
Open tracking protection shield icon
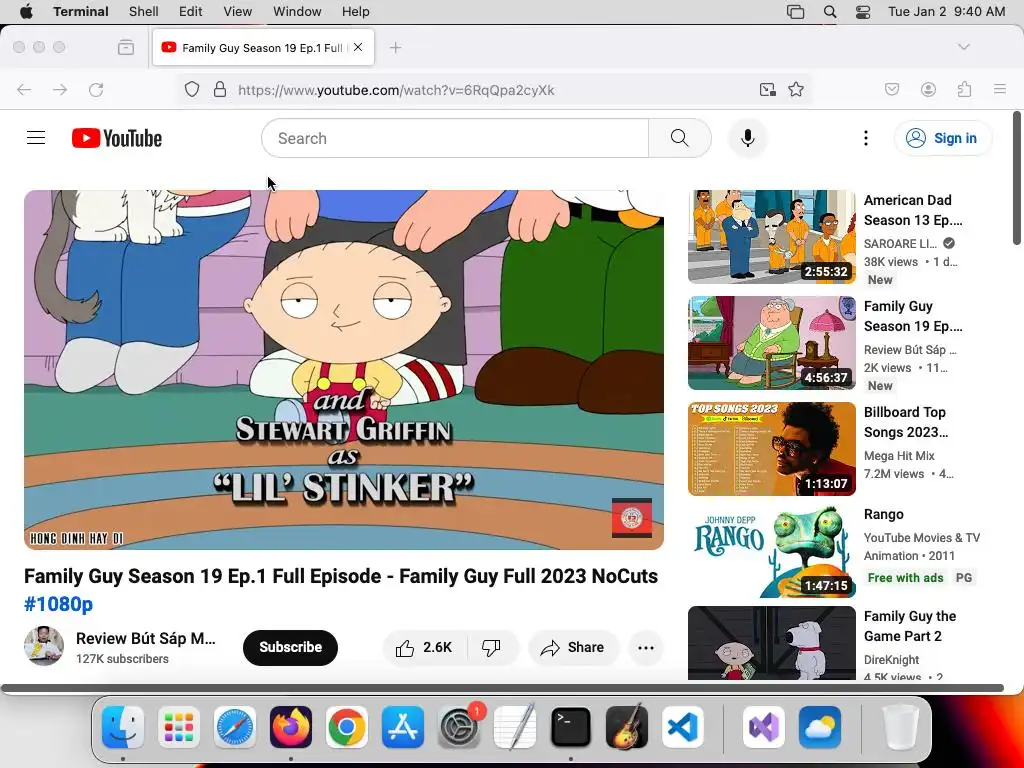pos(191,89)
